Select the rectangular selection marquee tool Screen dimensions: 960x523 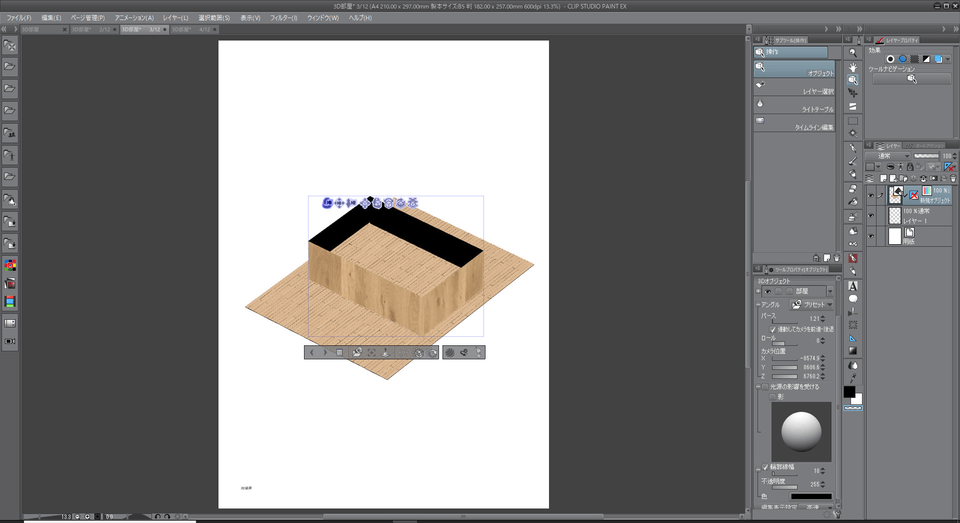[x=853, y=120]
